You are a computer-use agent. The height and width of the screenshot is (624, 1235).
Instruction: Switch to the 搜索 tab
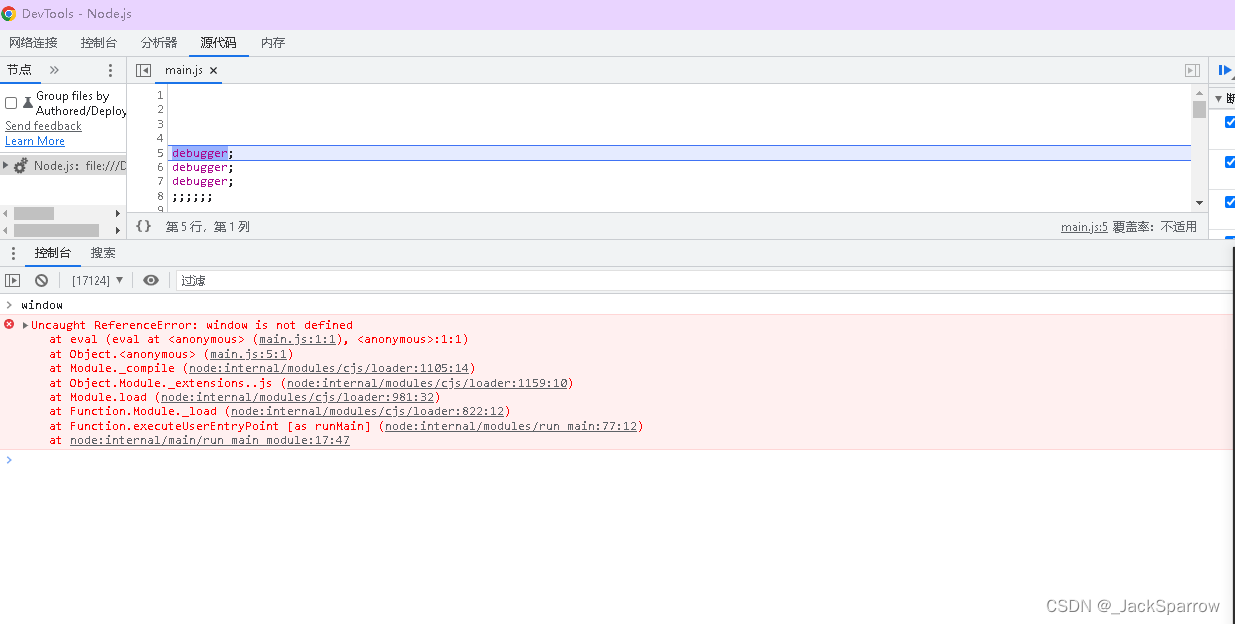point(102,253)
